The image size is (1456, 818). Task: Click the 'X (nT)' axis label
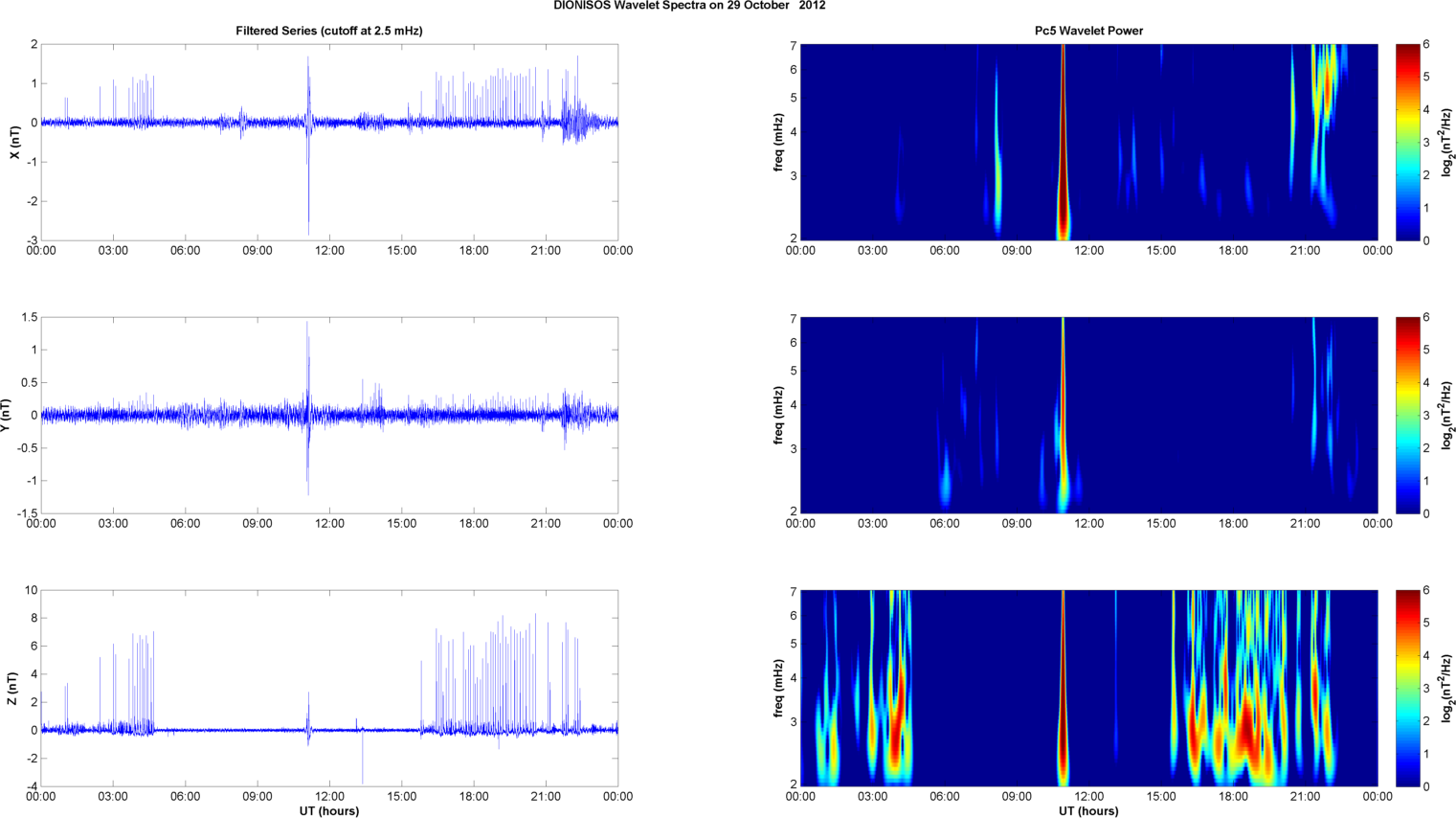13,142
